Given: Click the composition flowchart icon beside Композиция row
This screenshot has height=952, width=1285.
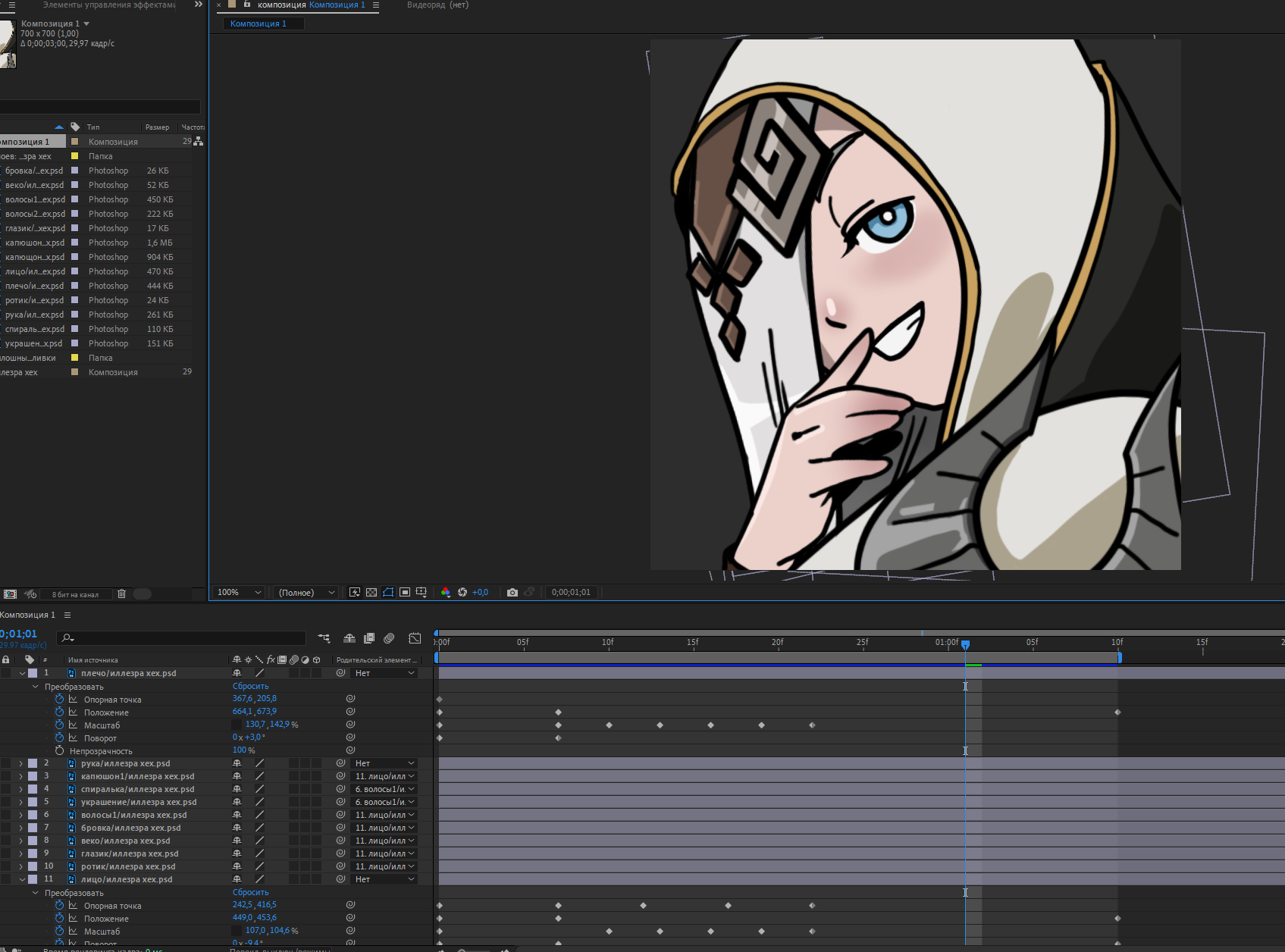Looking at the screenshot, I should click(x=199, y=142).
